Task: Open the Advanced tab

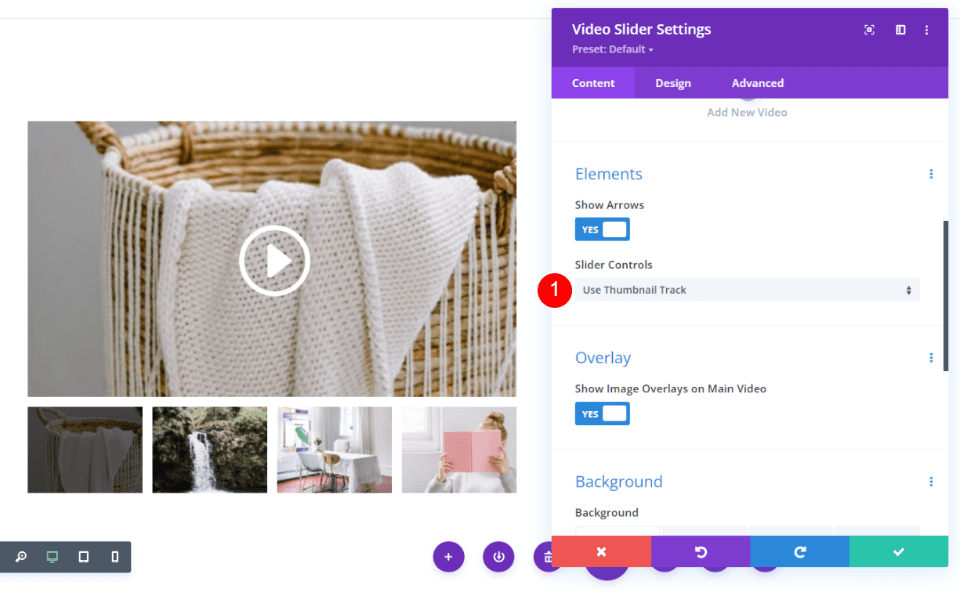Action: click(757, 83)
